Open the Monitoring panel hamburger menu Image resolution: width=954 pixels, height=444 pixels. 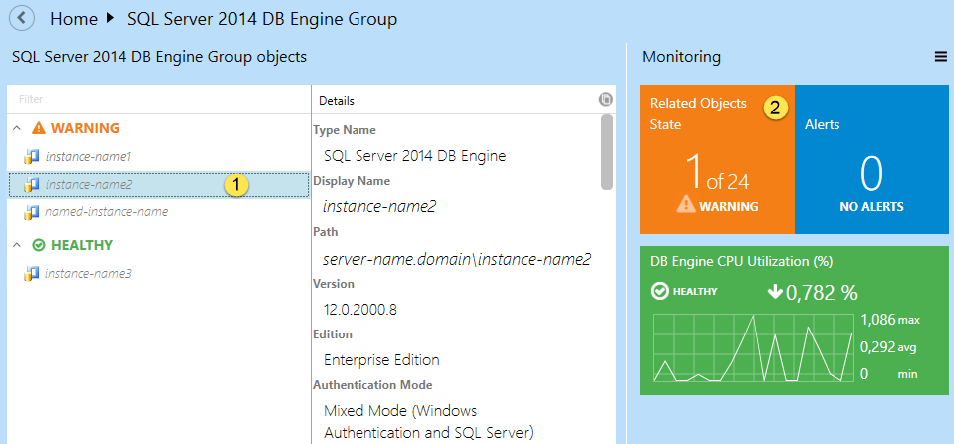pyautogui.click(x=941, y=57)
